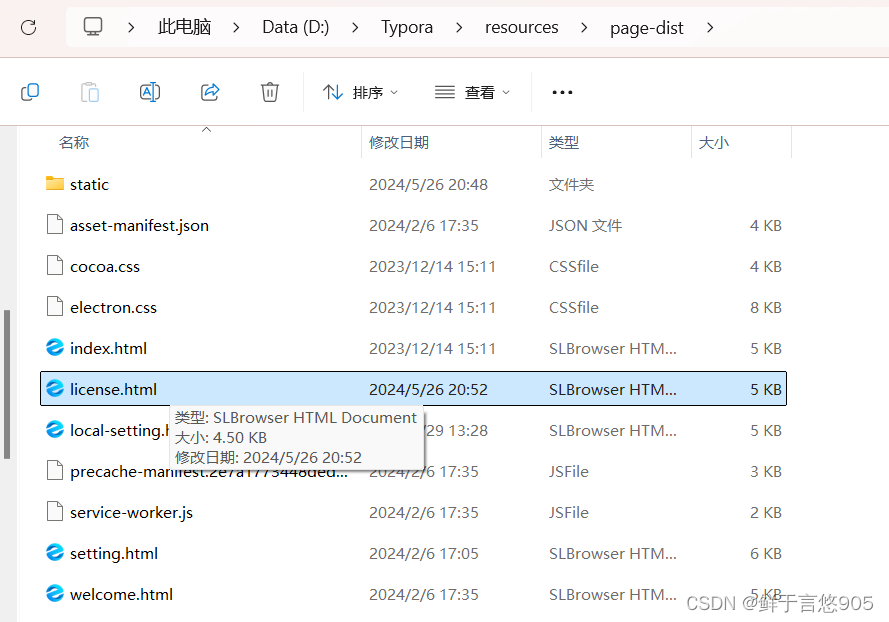Click page-dist in the breadcrumb path
The image size is (889, 622).
pyautogui.click(x=647, y=28)
